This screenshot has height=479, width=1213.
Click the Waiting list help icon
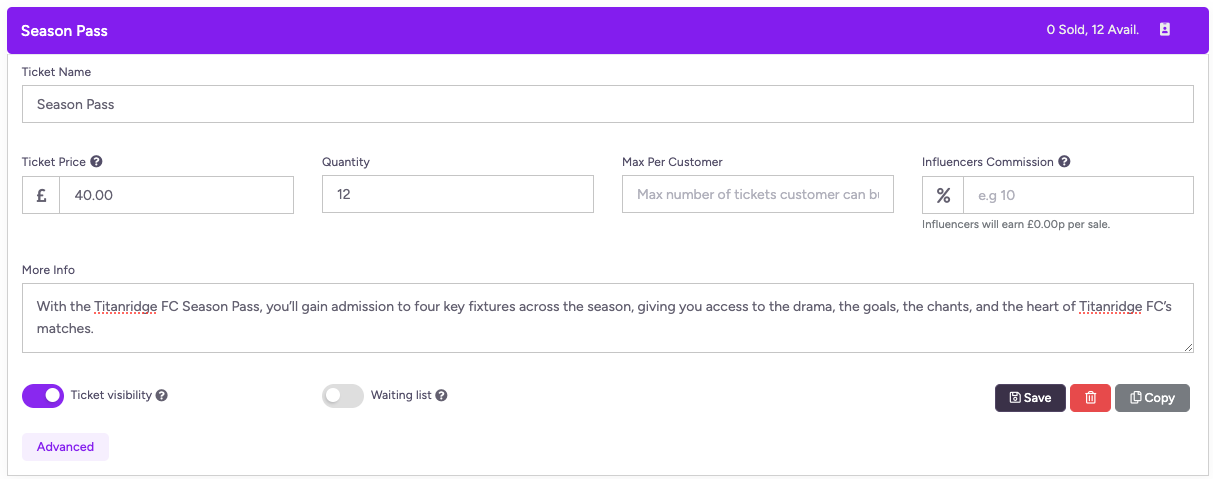pos(441,396)
